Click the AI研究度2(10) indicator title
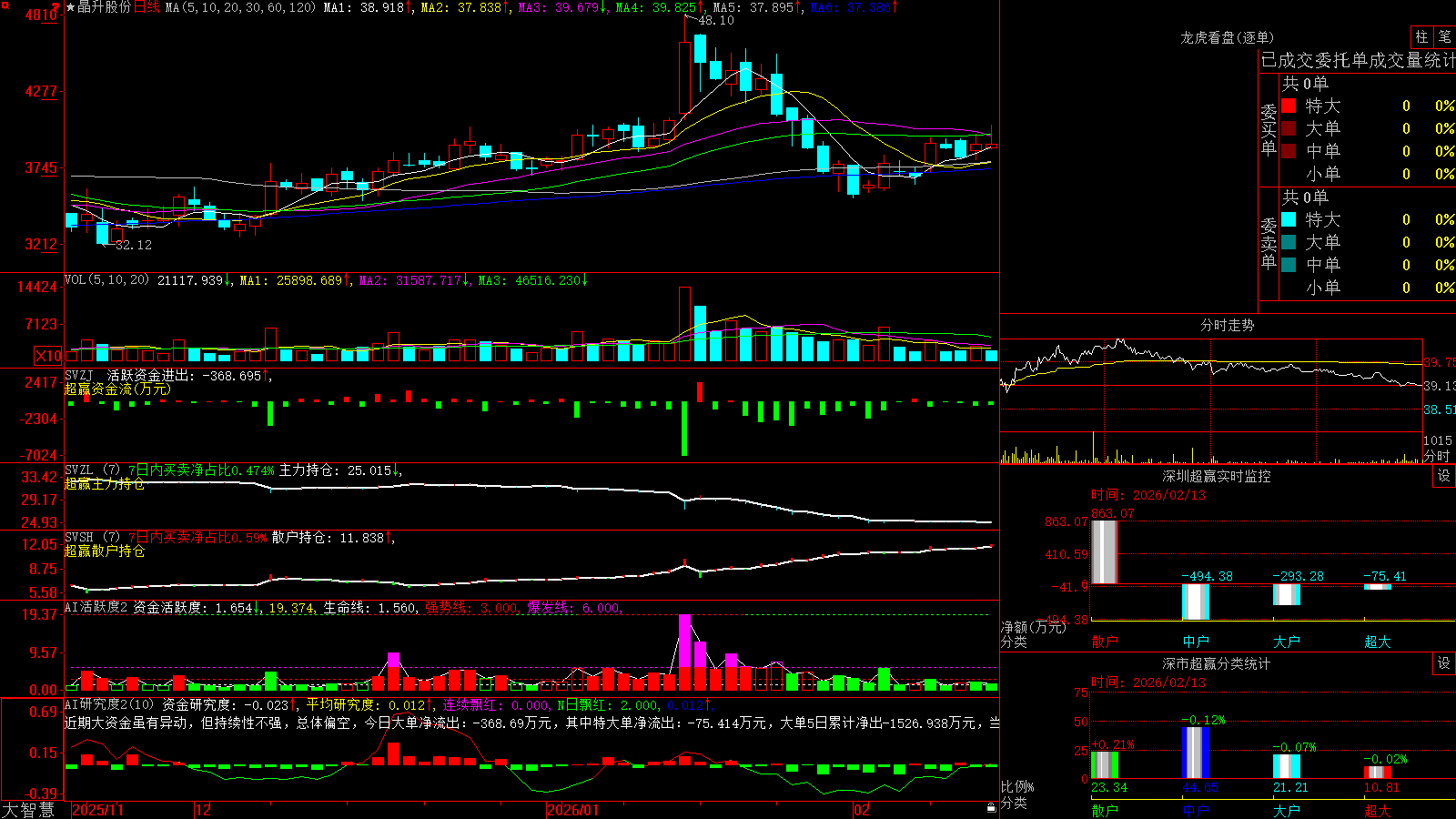This screenshot has height=819, width=1456. click(x=110, y=704)
